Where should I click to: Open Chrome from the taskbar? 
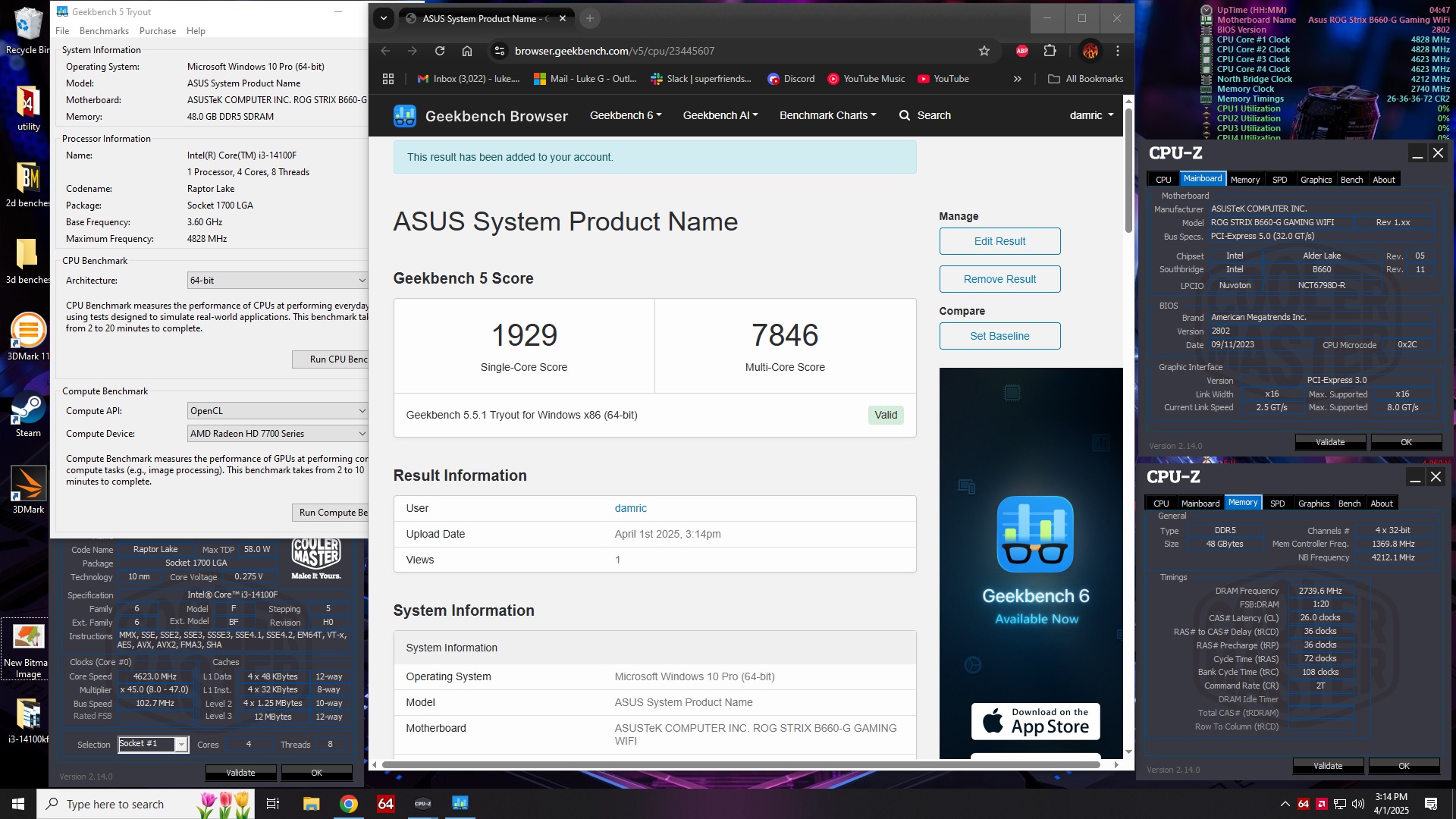[349, 804]
